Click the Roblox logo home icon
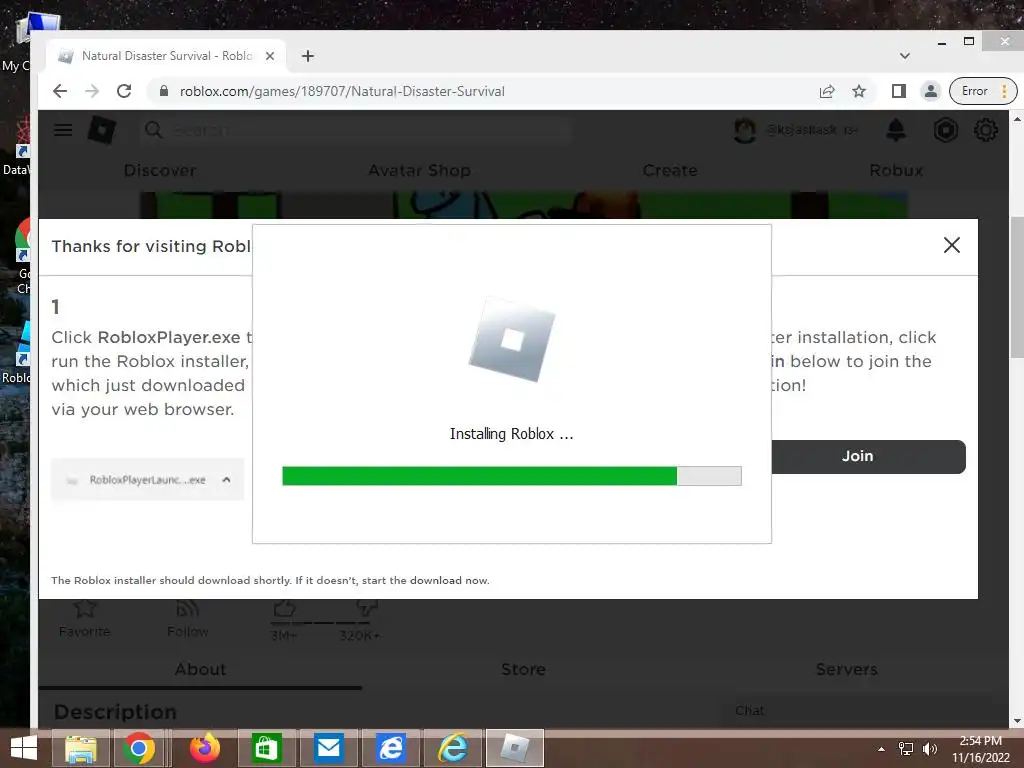The image size is (1024, 768). [102, 130]
